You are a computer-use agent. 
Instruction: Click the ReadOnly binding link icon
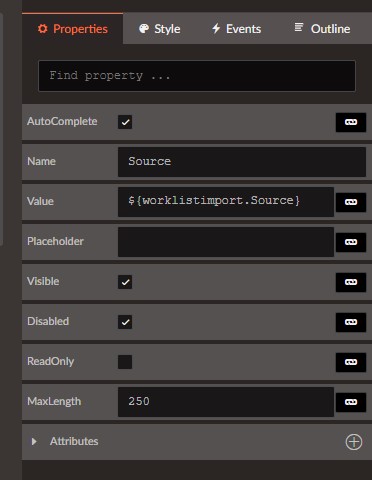(x=351, y=362)
